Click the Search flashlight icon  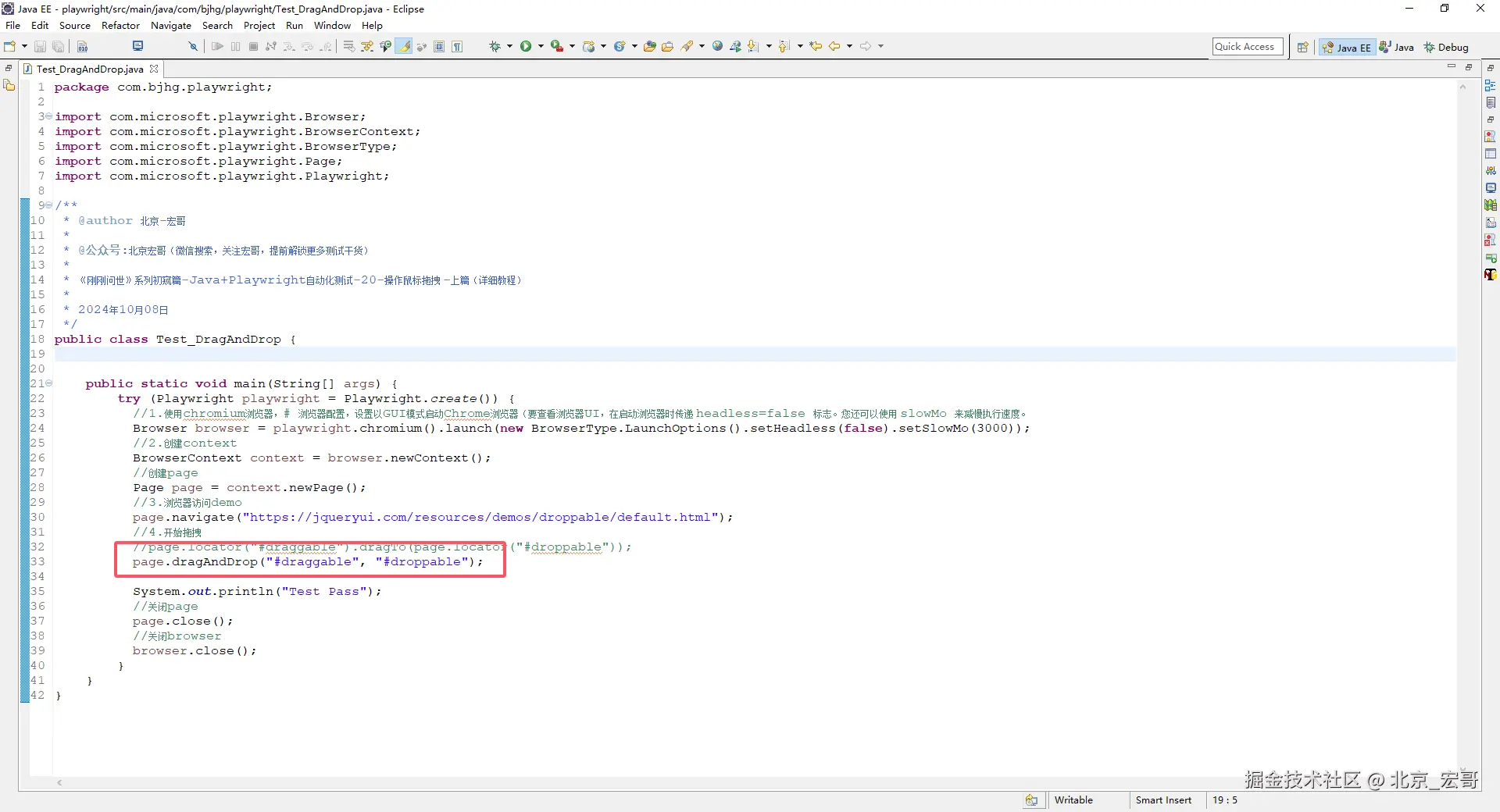pyautogui.click(x=687, y=46)
